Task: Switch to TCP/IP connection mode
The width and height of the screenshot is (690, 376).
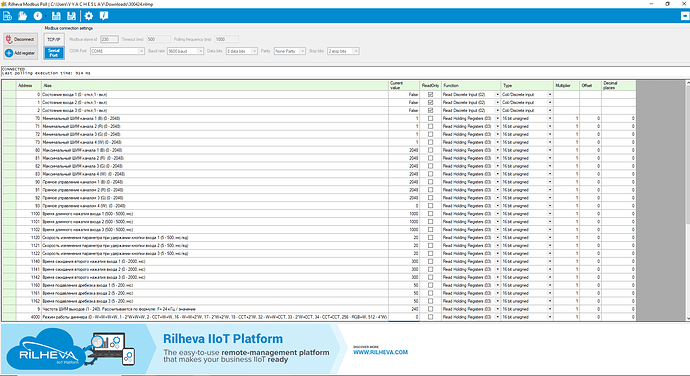Action: (54, 39)
